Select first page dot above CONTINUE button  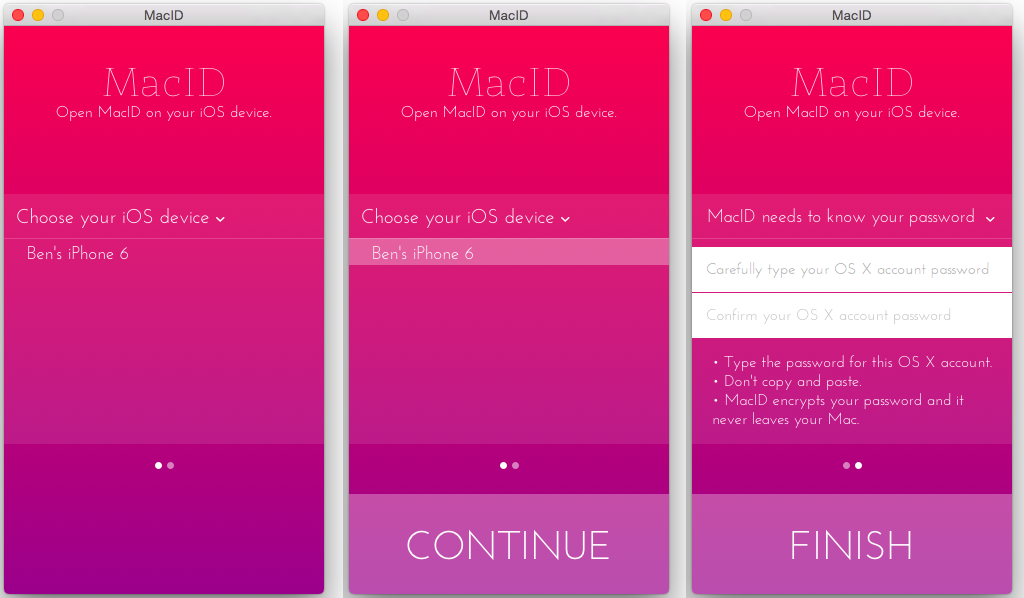coord(503,465)
